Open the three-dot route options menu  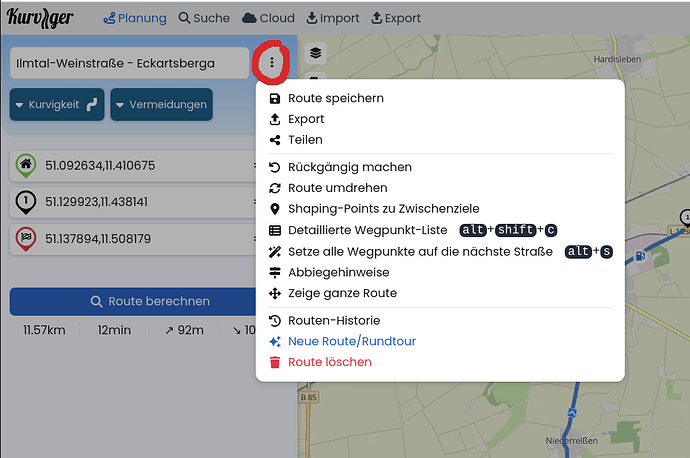point(271,63)
